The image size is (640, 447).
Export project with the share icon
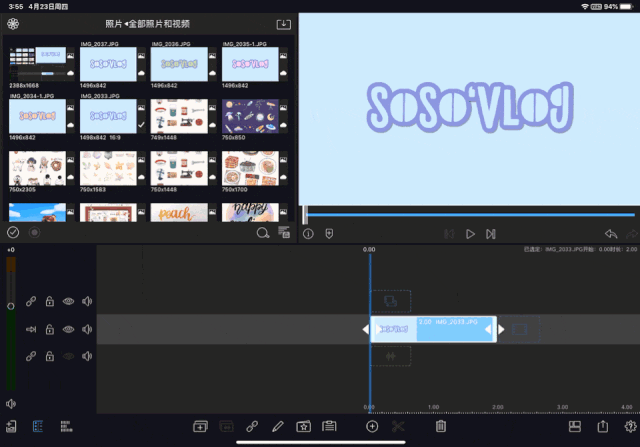click(x=602, y=427)
